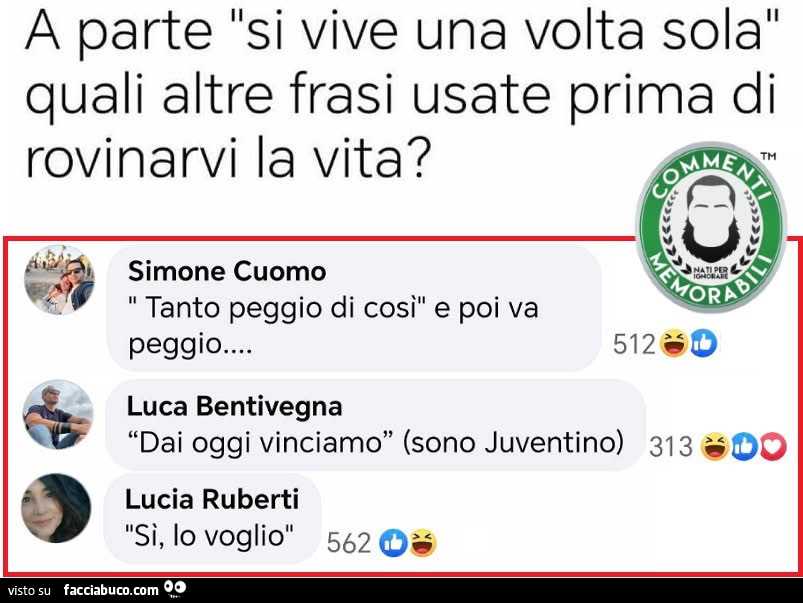Viewport: 803px width, 603px height.
Task: Open Luca Bentivegna's profile picture
Action: click(58, 414)
